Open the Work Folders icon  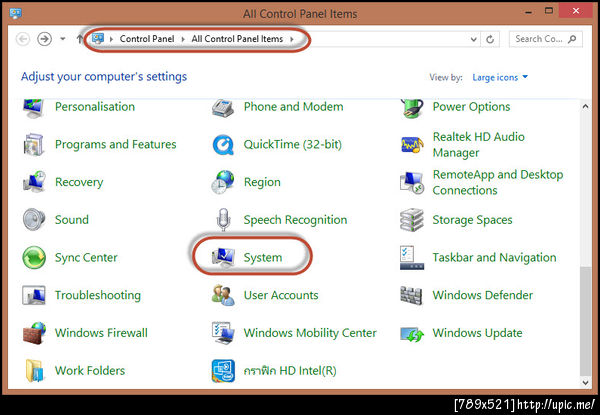click(x=34, y=370)
